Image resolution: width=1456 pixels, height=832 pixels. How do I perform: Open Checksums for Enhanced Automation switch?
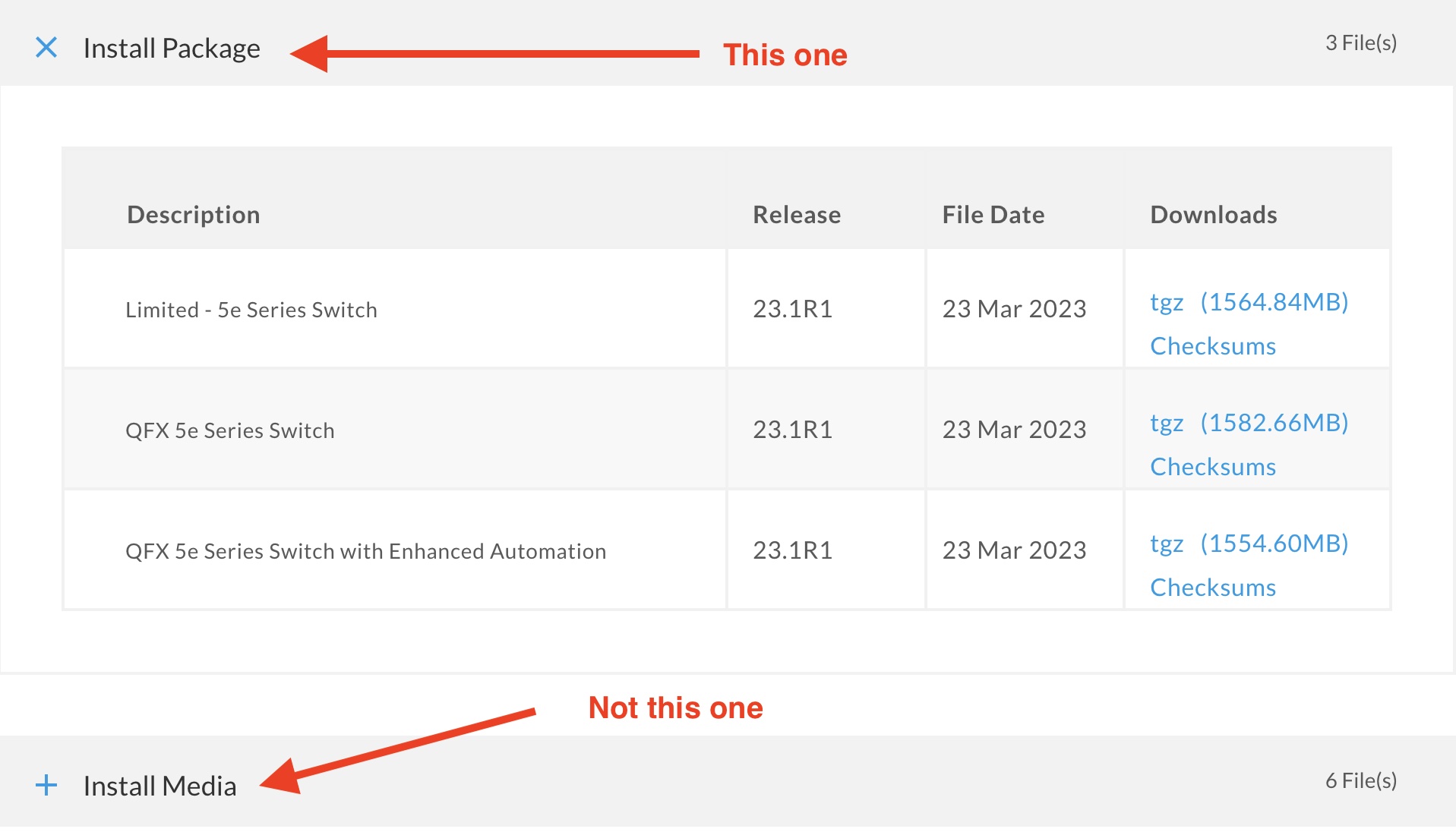[1213, 588]
